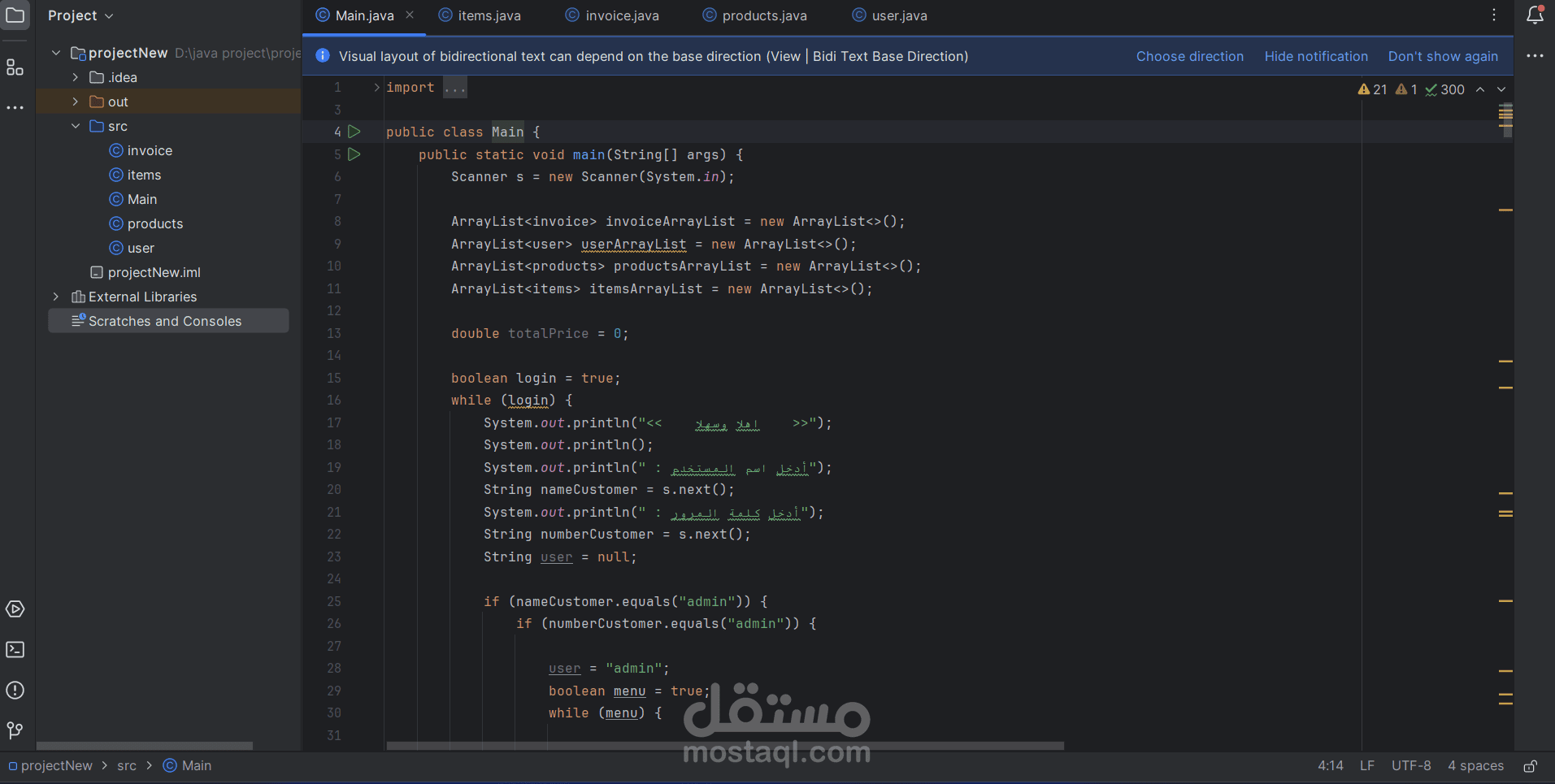The image size is (1555, 784).
Task: Expand External Libraries node
Action: click(x=56, y=297)
